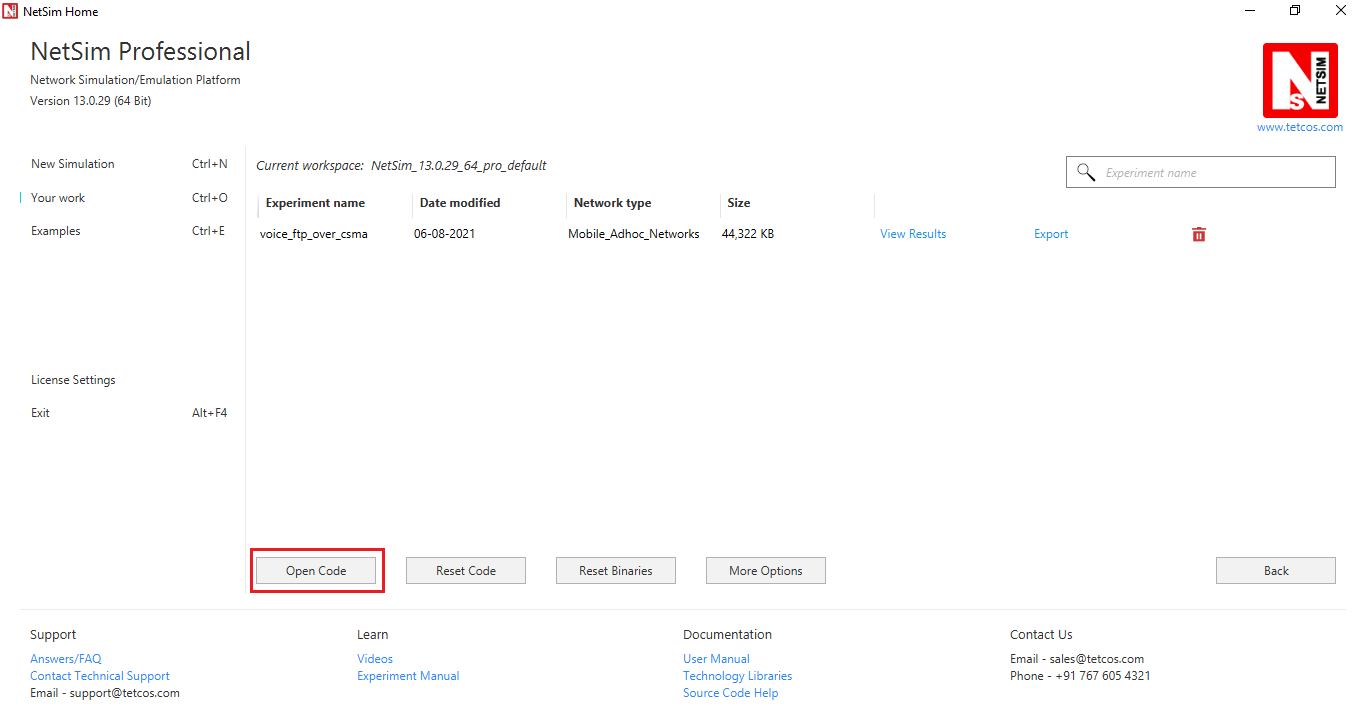Viewport: 1366px width, 728px height.
Task: Open the Experiment Manual link
Action: click(x=408, y=676)
